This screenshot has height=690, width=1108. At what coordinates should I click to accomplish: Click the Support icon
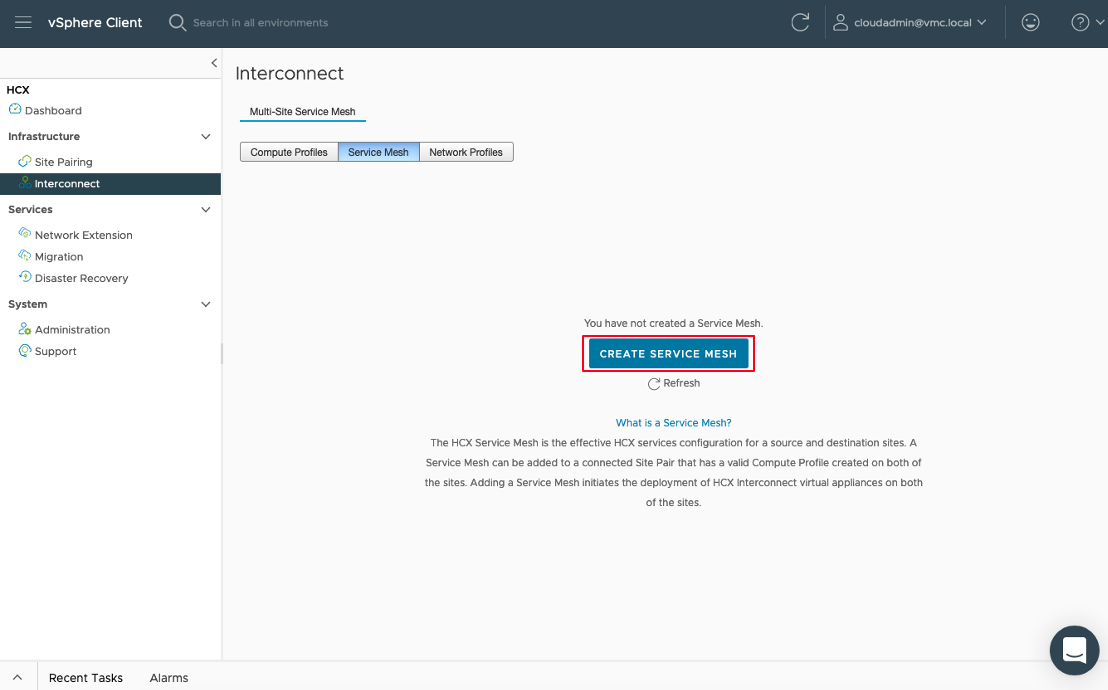(x=25, y=350)
